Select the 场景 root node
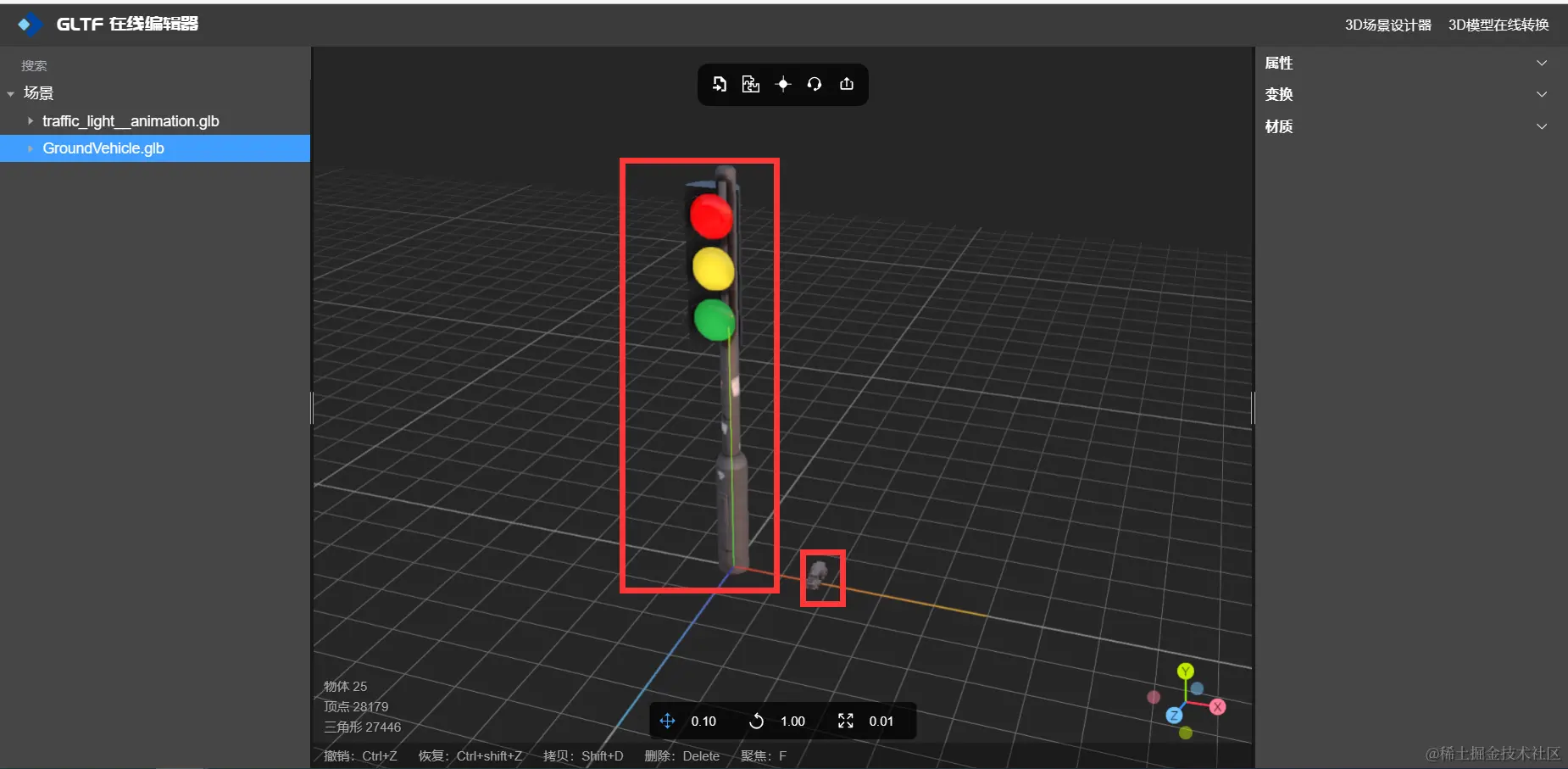Viewport: 1568px width, 769px height. coord(38,93)
